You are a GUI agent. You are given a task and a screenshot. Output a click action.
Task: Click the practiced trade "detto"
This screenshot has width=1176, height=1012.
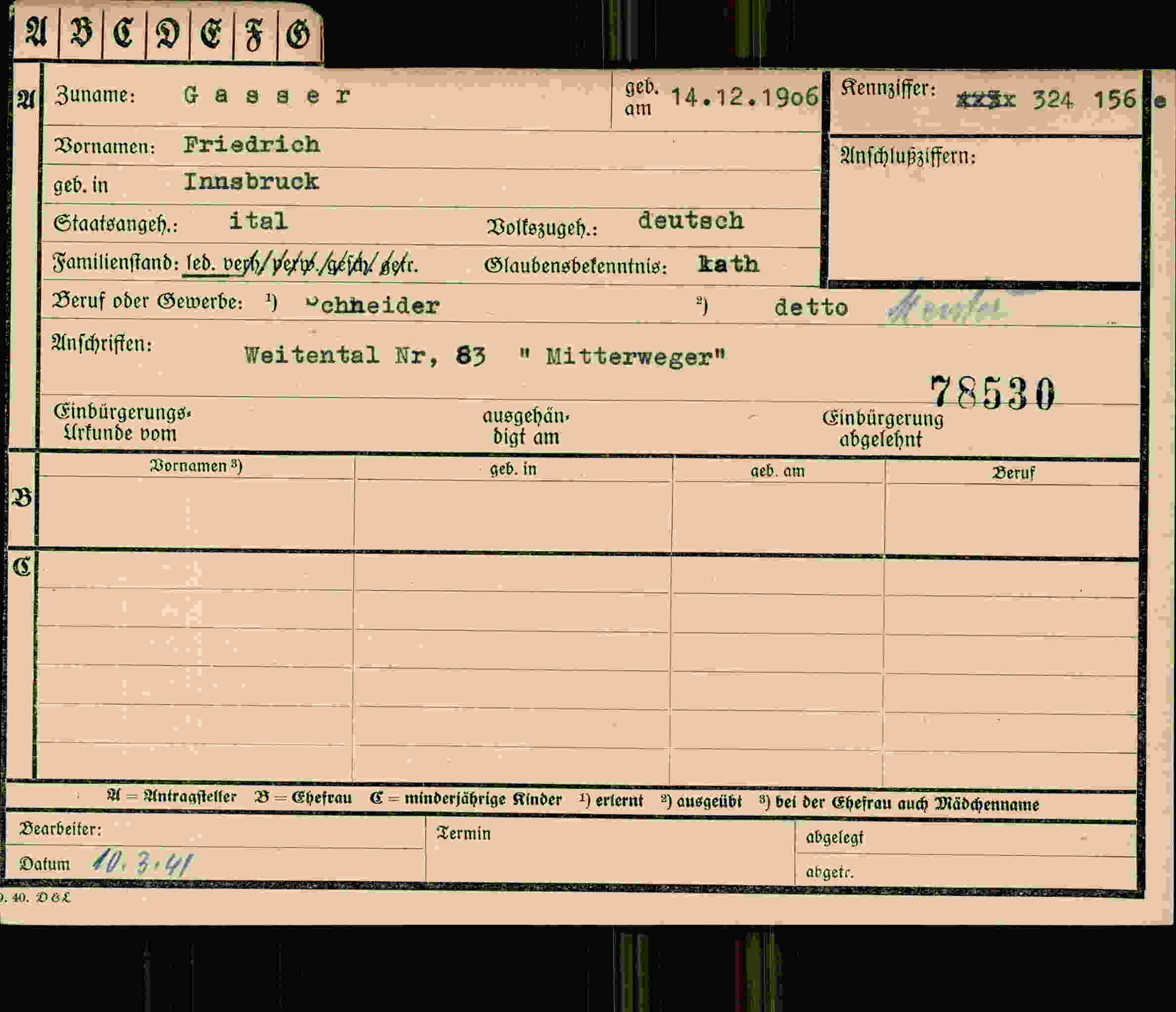click(811, 308)
